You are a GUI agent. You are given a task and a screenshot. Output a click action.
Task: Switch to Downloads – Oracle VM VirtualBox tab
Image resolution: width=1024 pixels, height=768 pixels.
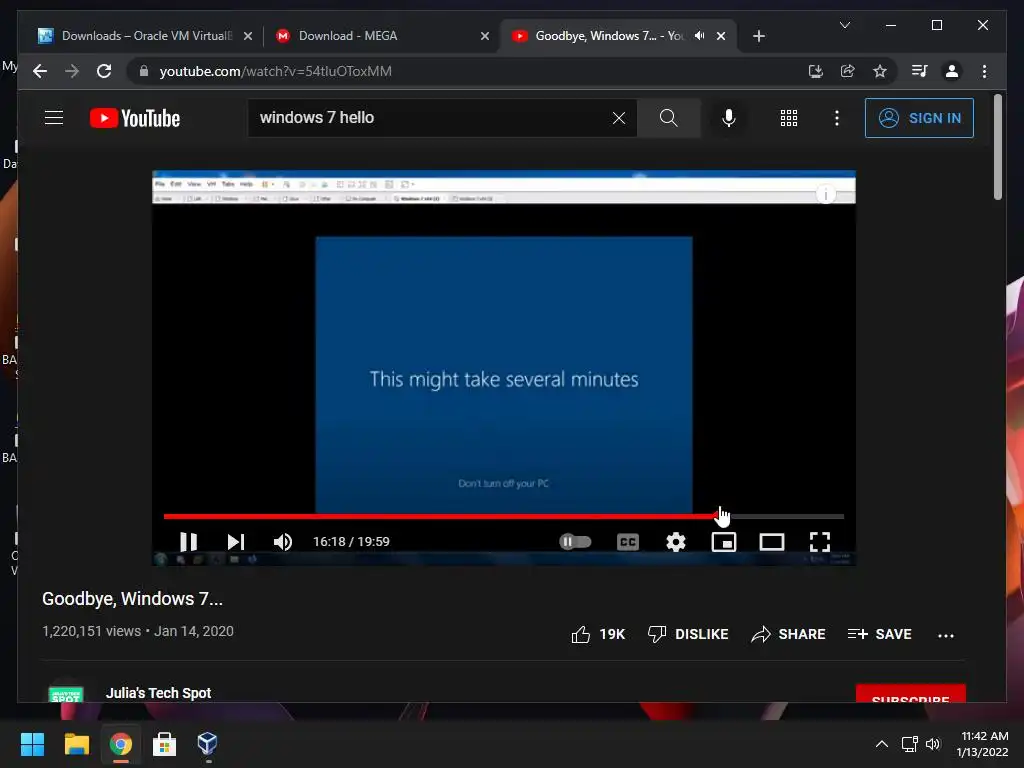146,36
